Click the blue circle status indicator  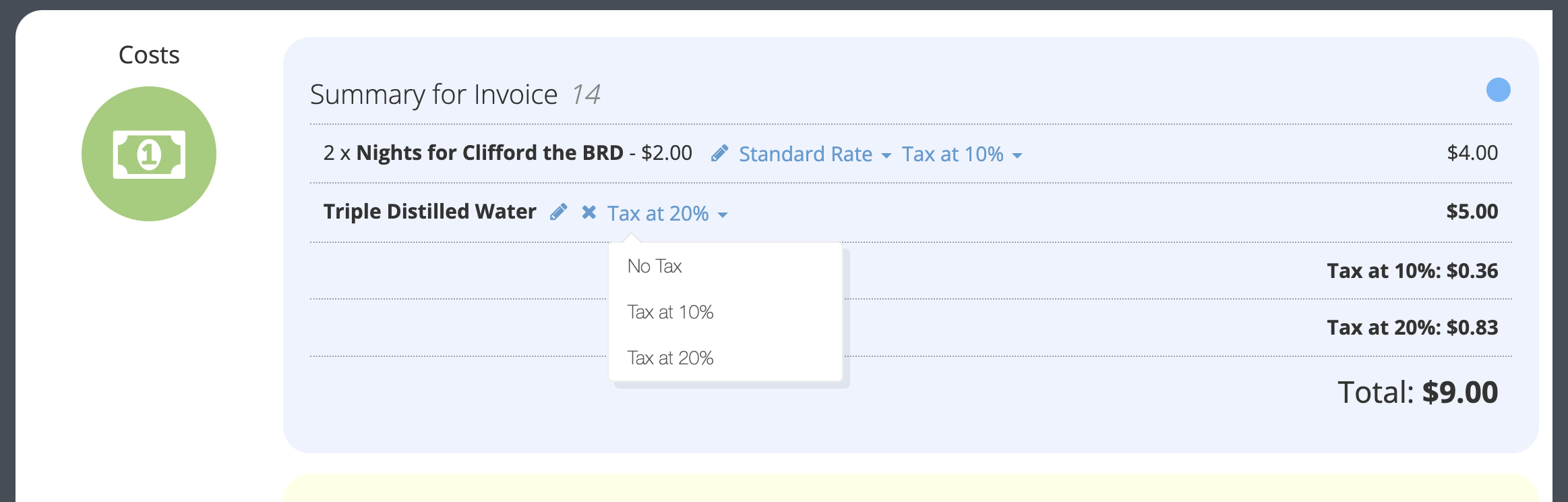coord(1498,90)
